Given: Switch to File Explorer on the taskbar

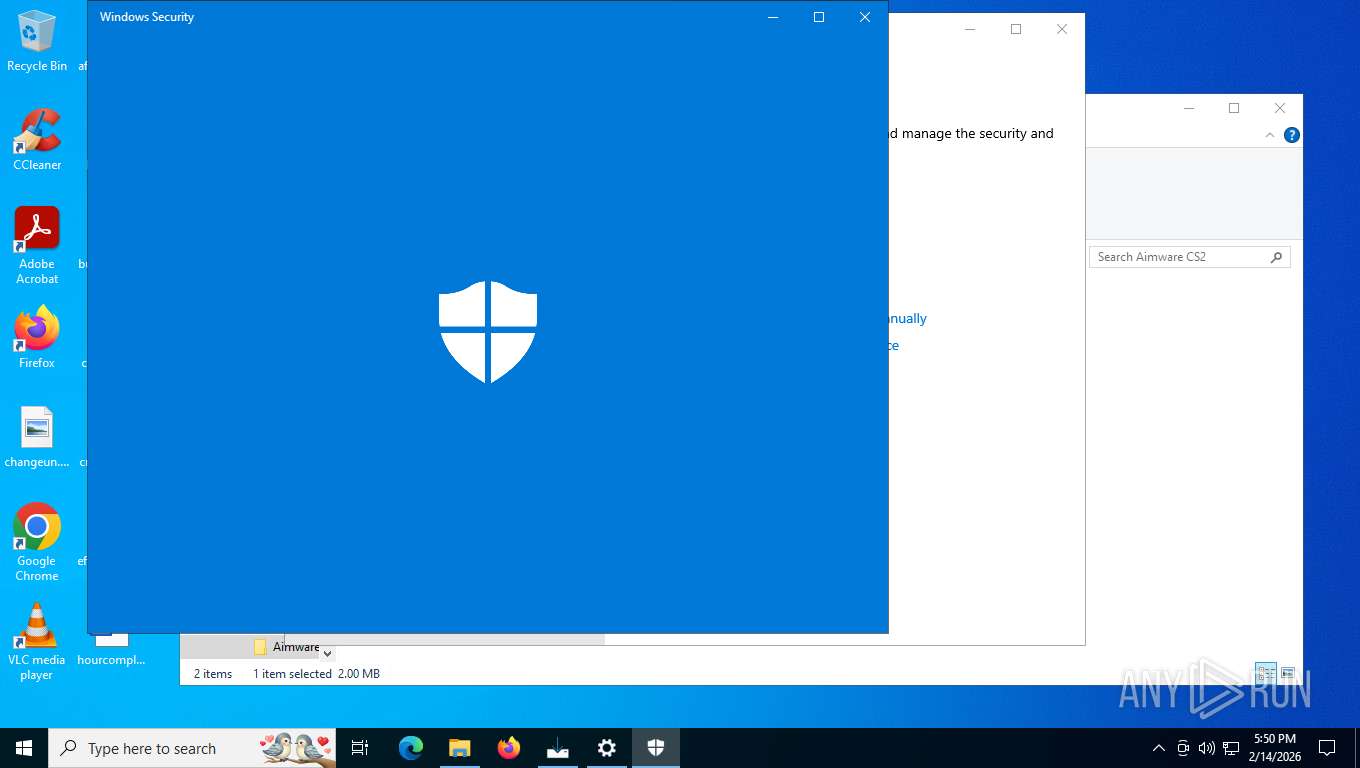Looking at the screenshot, I should point(460,748).
